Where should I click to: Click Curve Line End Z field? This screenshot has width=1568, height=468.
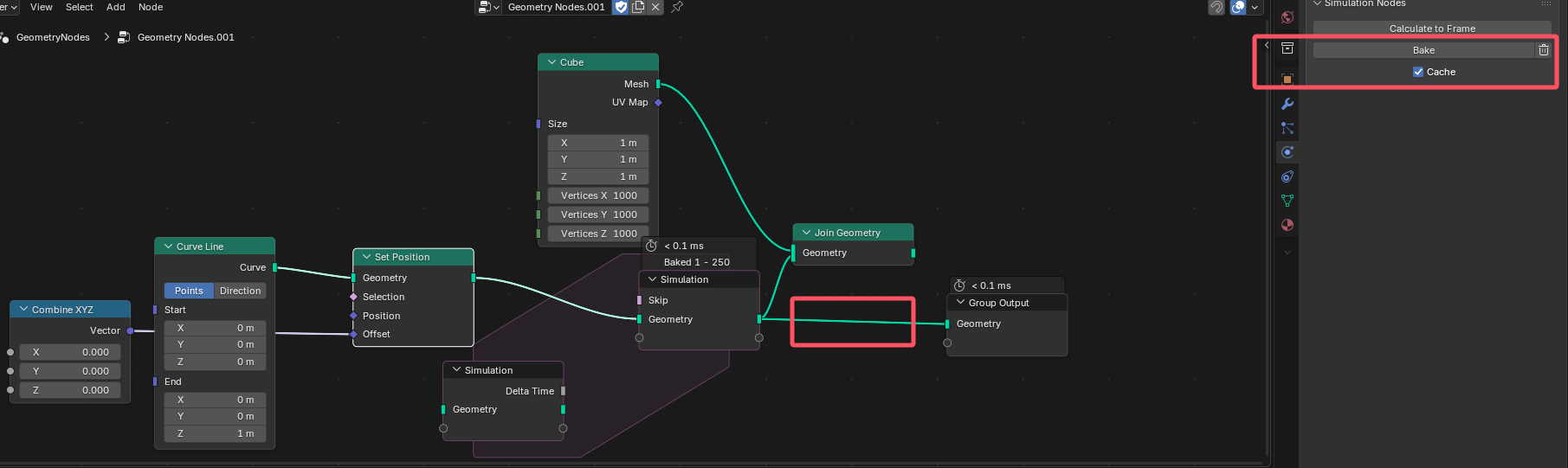click(215, 433)
